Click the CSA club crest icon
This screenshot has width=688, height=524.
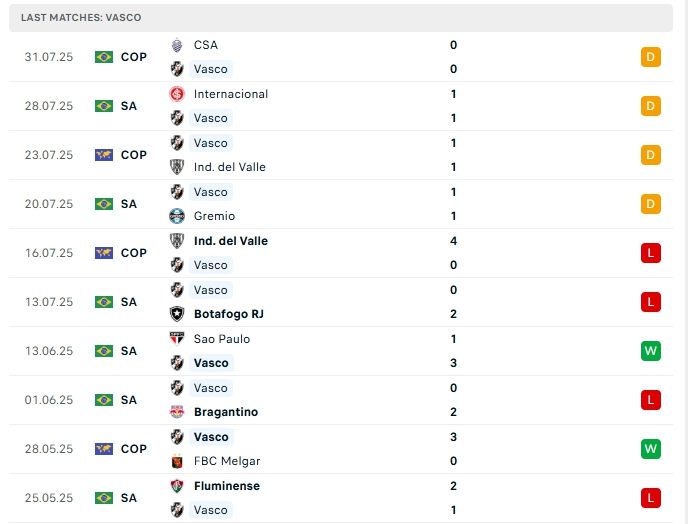click(177, 45)
